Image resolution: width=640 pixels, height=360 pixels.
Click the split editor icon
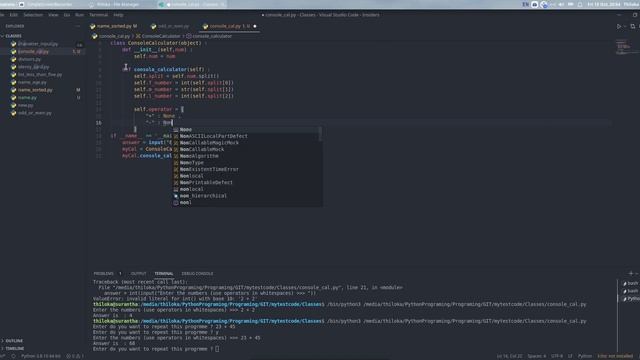(x=633, y=26)
